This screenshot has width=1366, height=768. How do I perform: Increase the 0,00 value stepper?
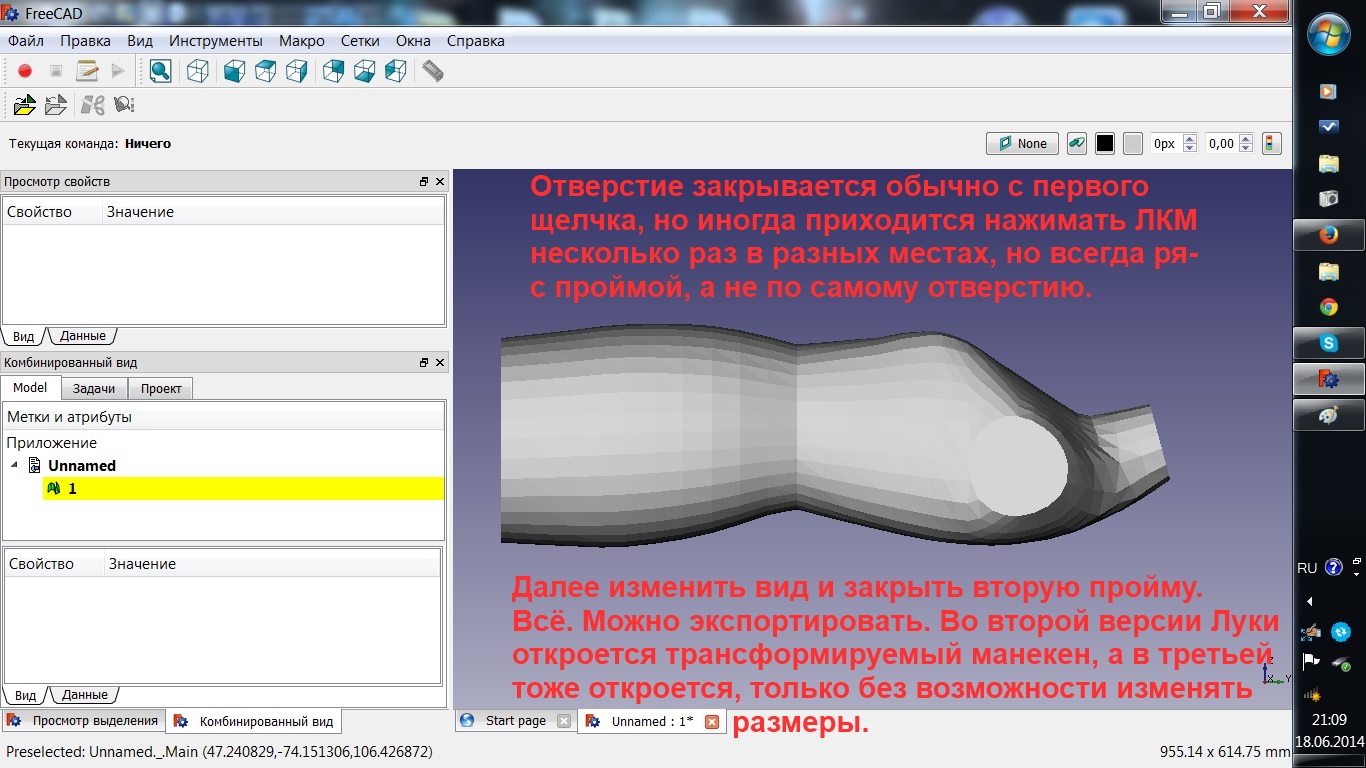(1246, 139)
